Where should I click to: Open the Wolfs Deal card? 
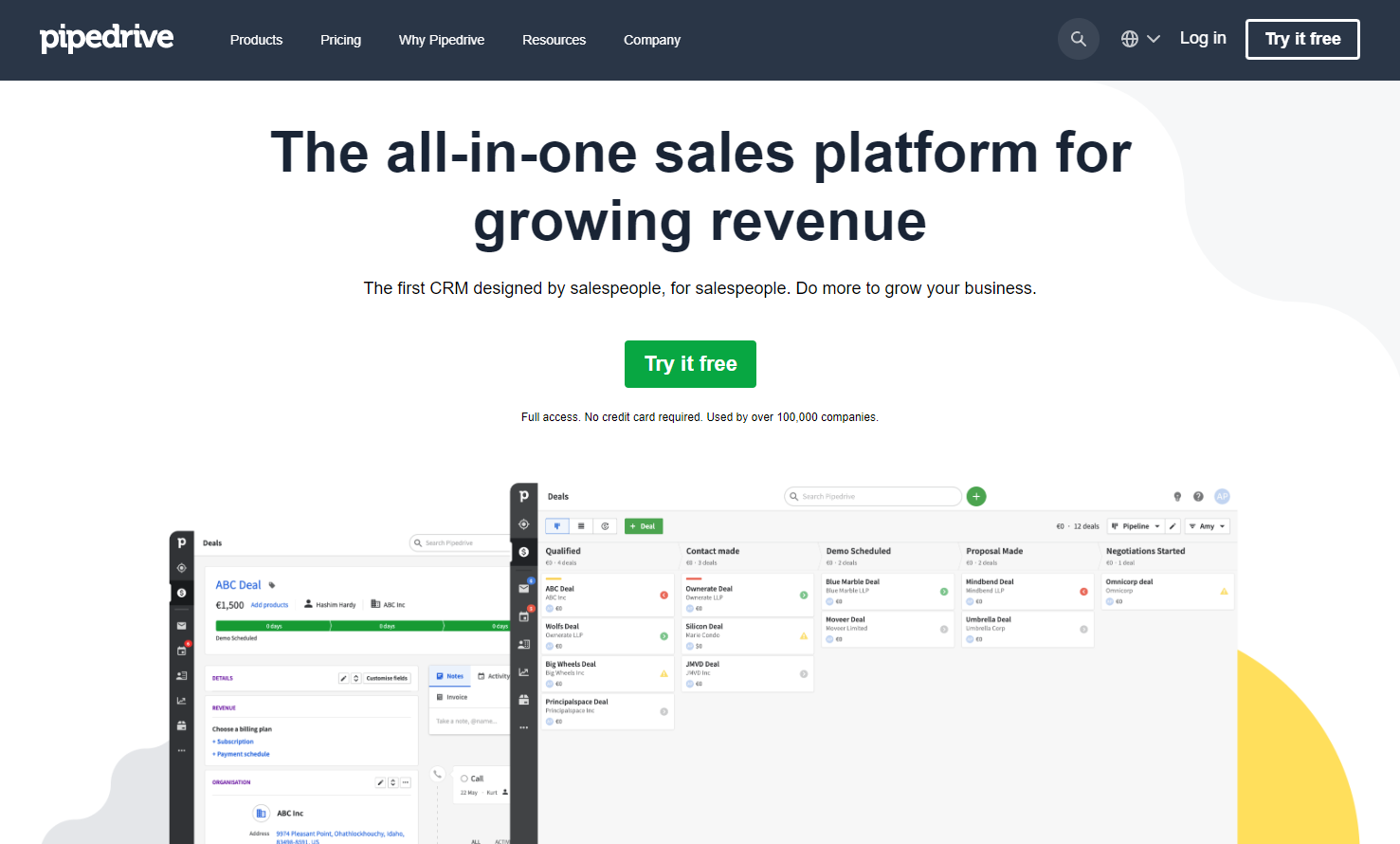[607, 636]
